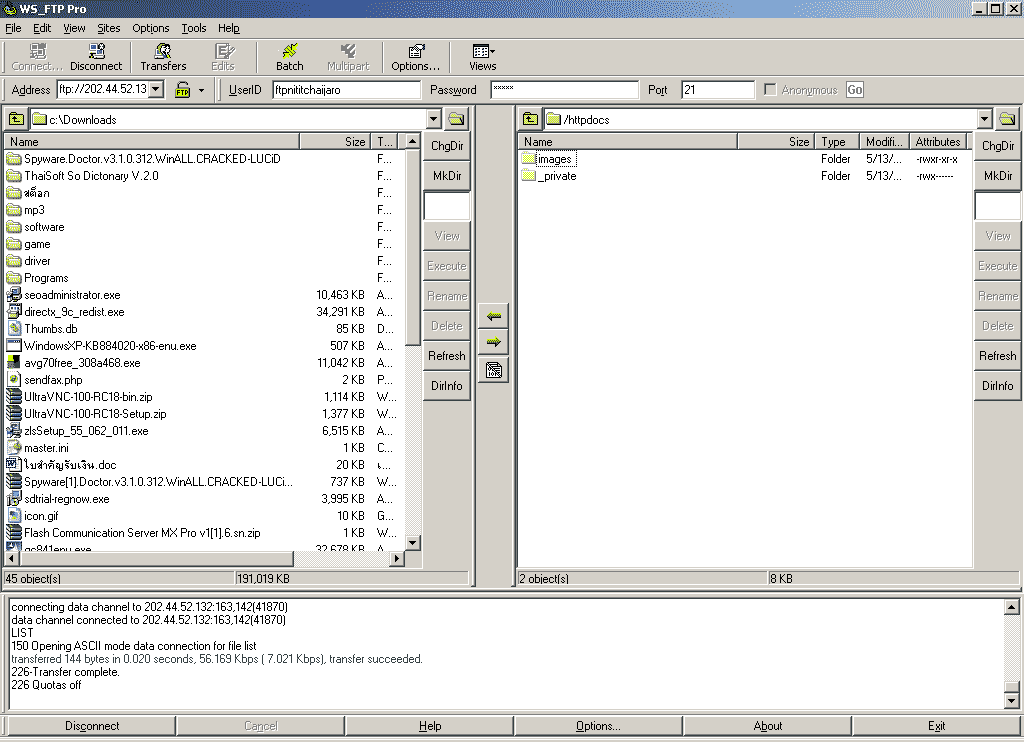Click the remote pane Refresh button
This screenshot has height=742, width=1024.
click(997, 356)
